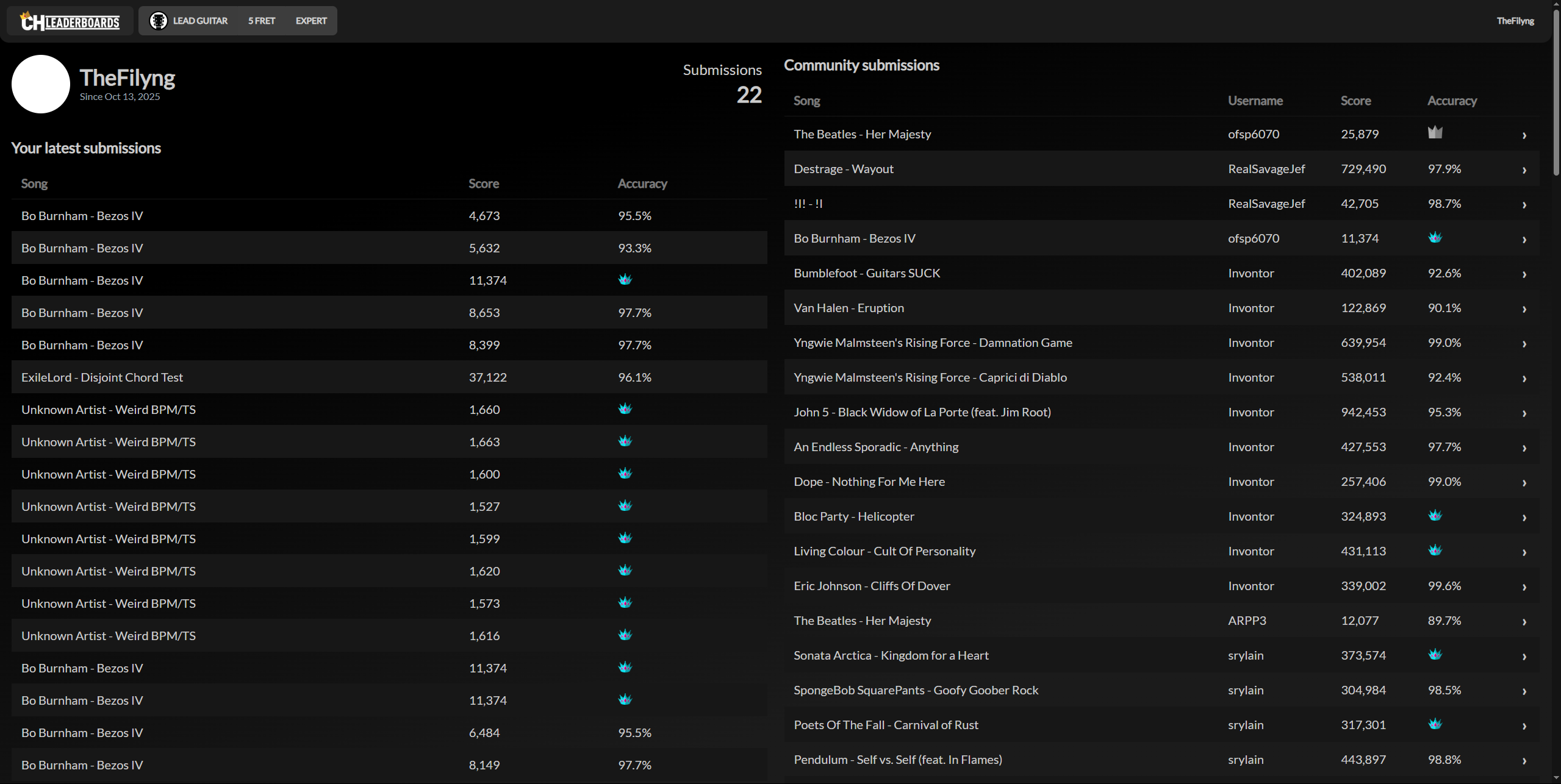Click the teal crown on the 11,374 Bezos IV submission

pos(625,279)
